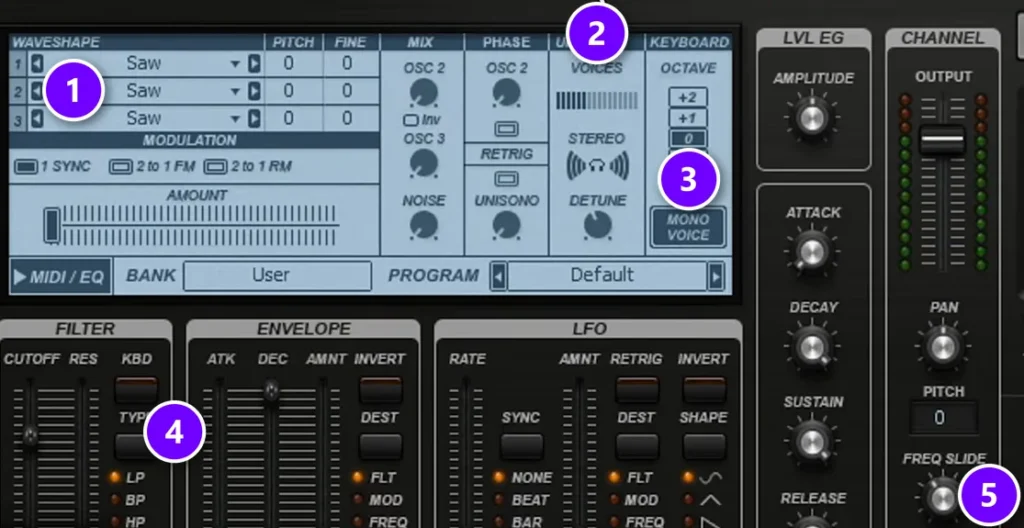Select the +1 octave button
Viewport: 1024px width, 528px height.
688,118
